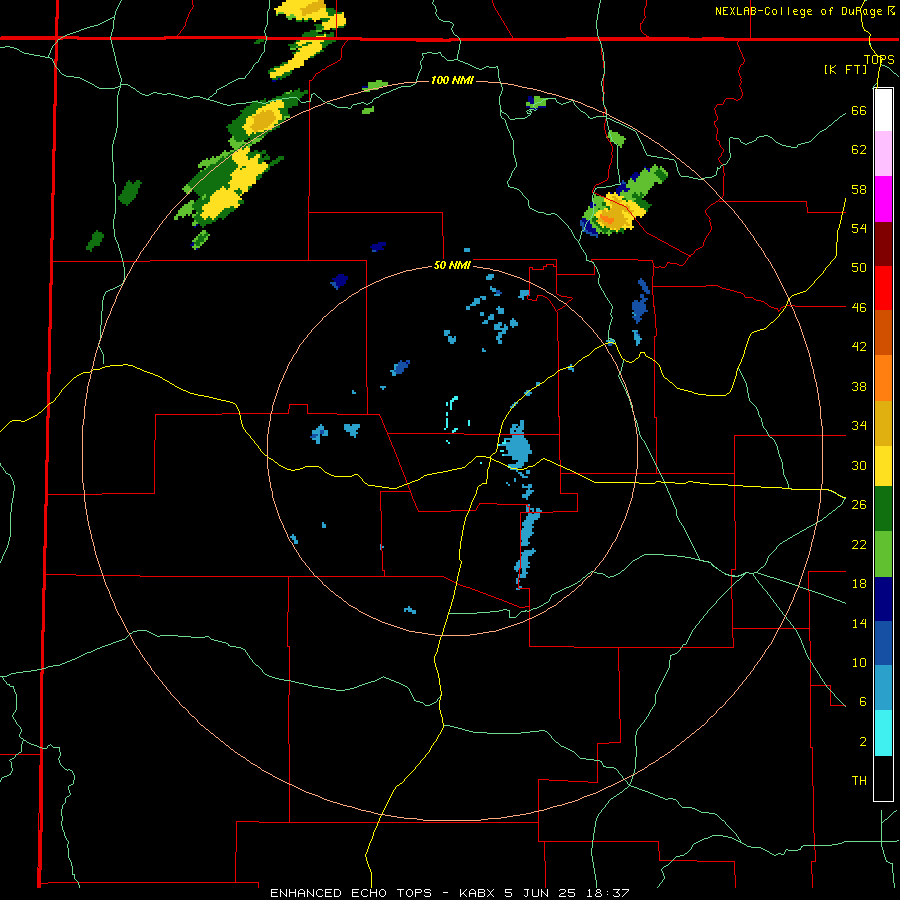
Task: Click the bright orange legend swatch
Action: click(883, 378)
